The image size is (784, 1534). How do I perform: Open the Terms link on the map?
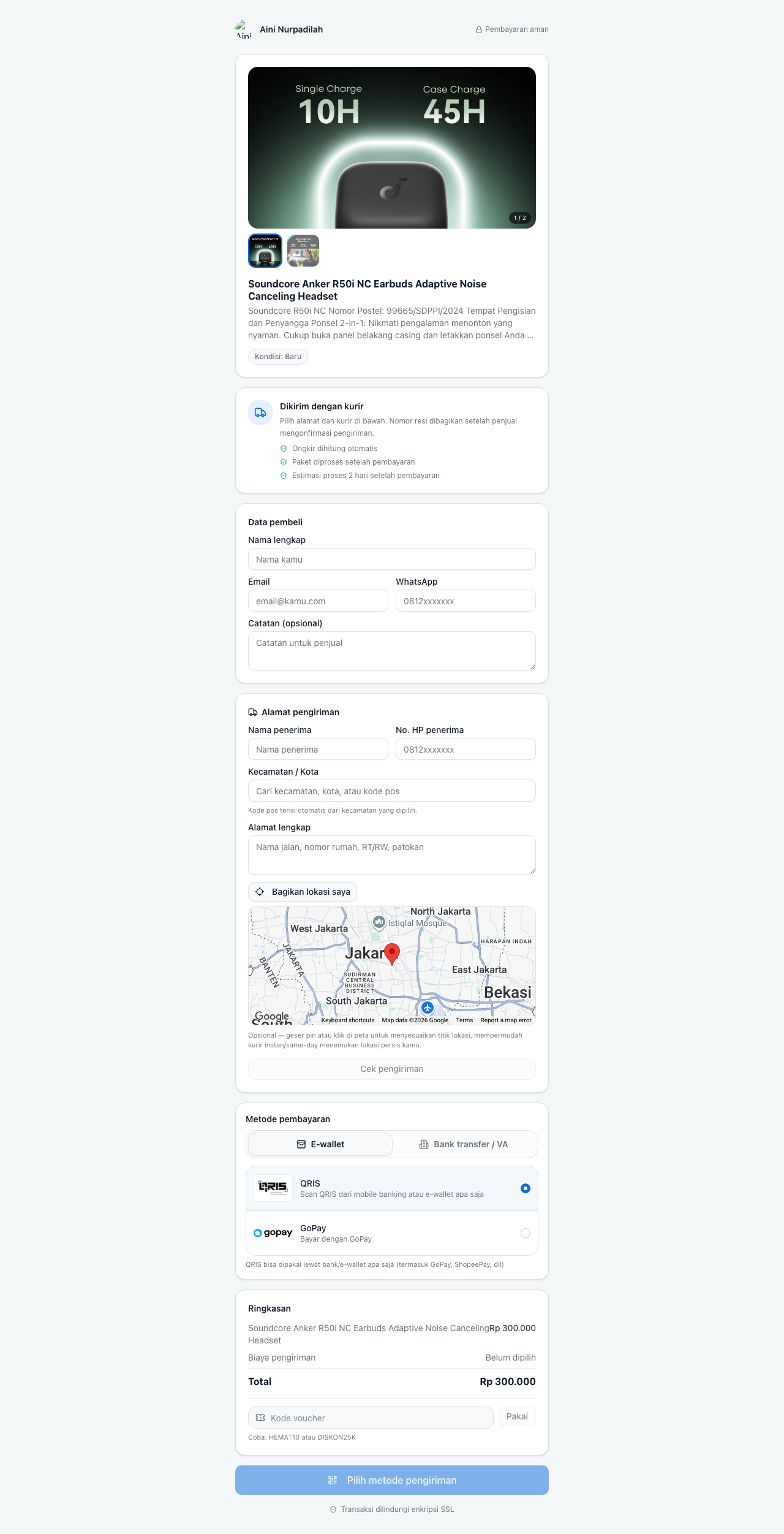click(464, 1020)
